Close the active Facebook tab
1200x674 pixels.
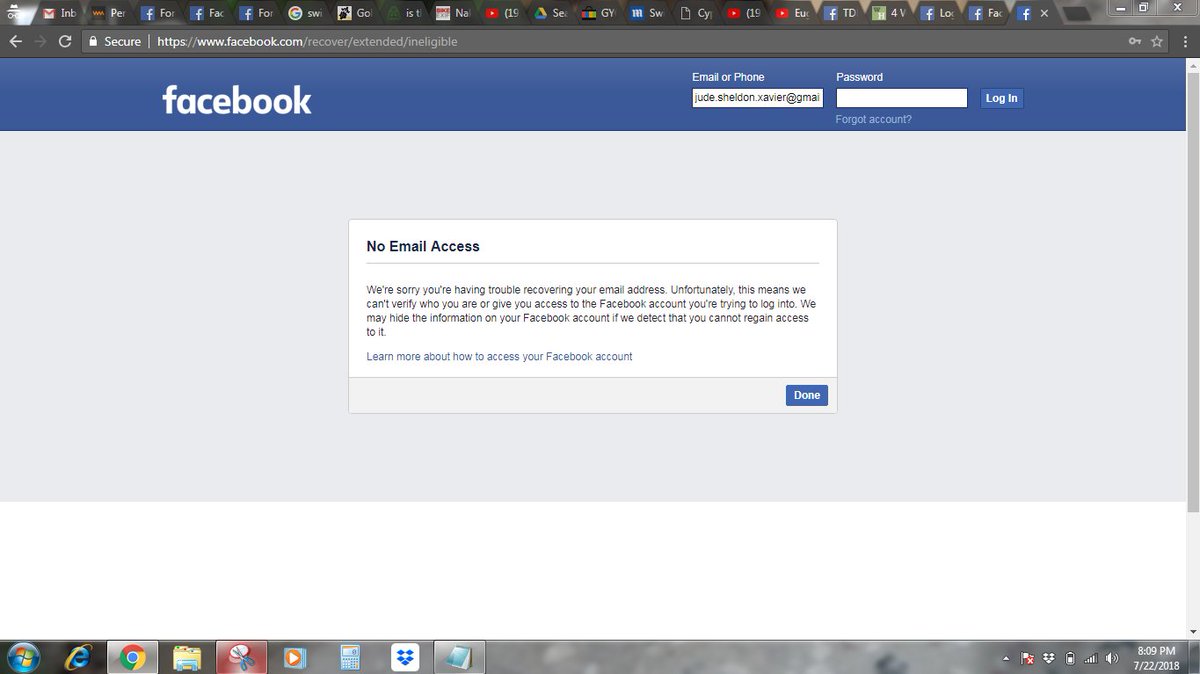pos(1044,14)
